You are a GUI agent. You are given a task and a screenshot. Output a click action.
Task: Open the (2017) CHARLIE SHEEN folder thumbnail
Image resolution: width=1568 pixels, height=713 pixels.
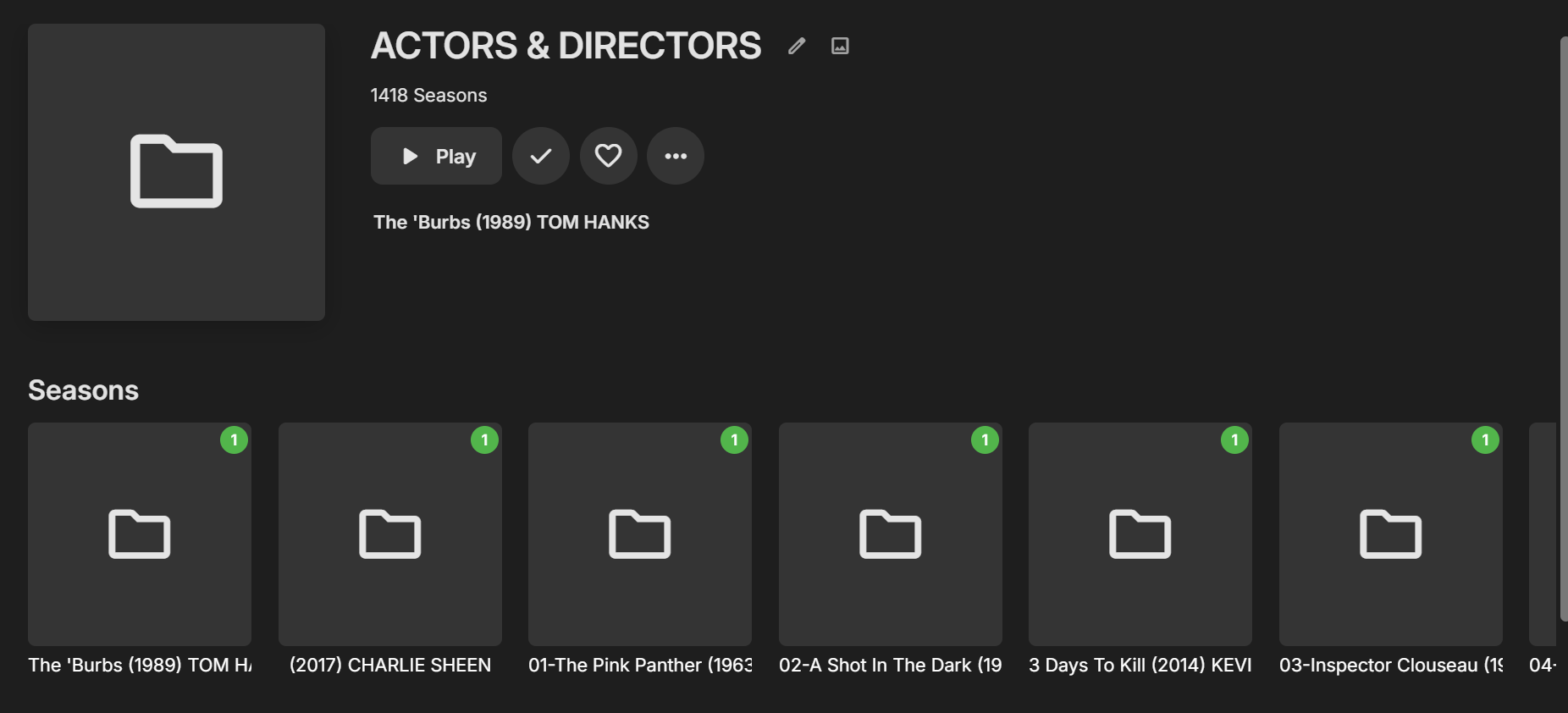click(x=390, y=533)
